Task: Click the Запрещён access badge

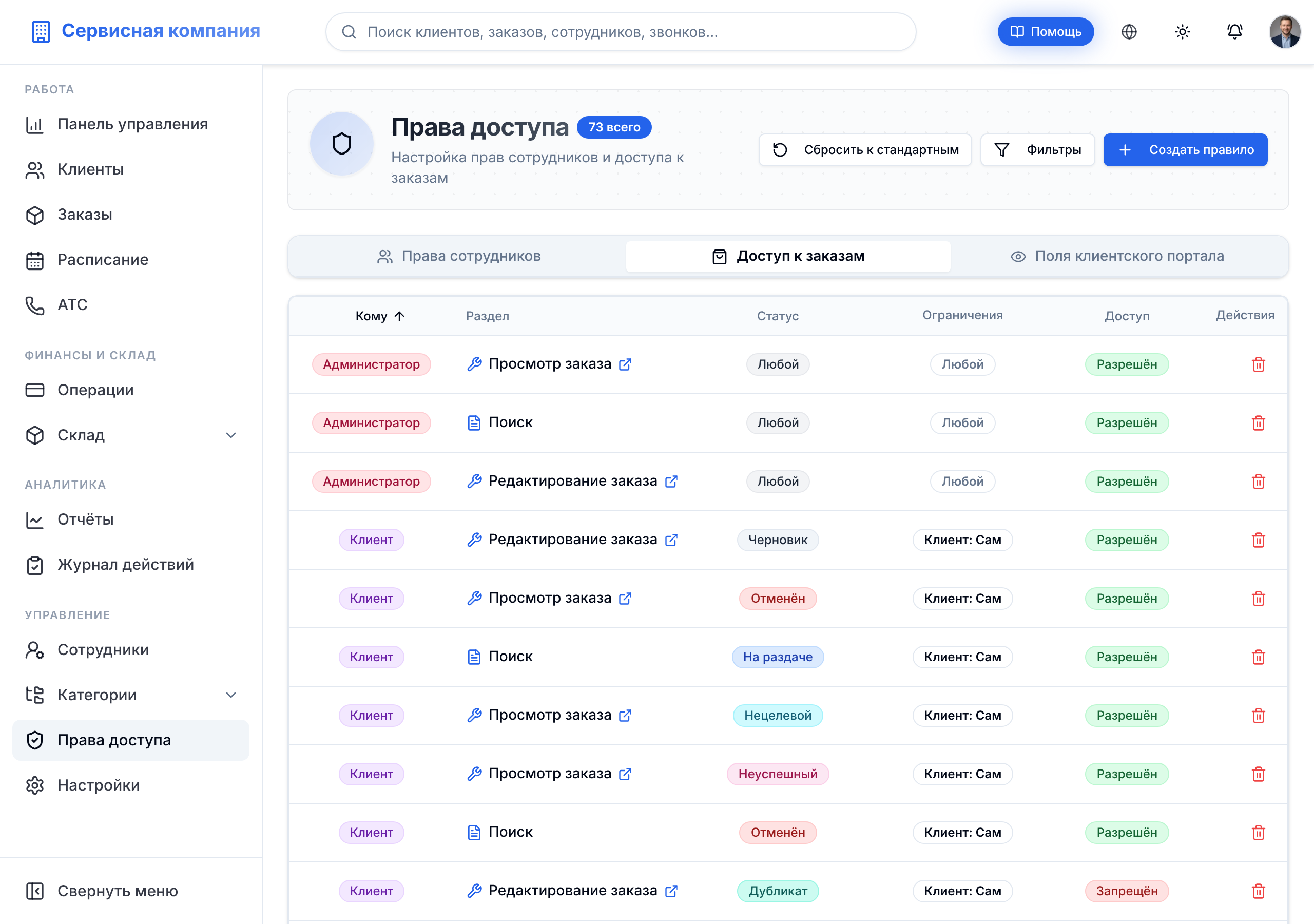Action: coord(1126,891)
